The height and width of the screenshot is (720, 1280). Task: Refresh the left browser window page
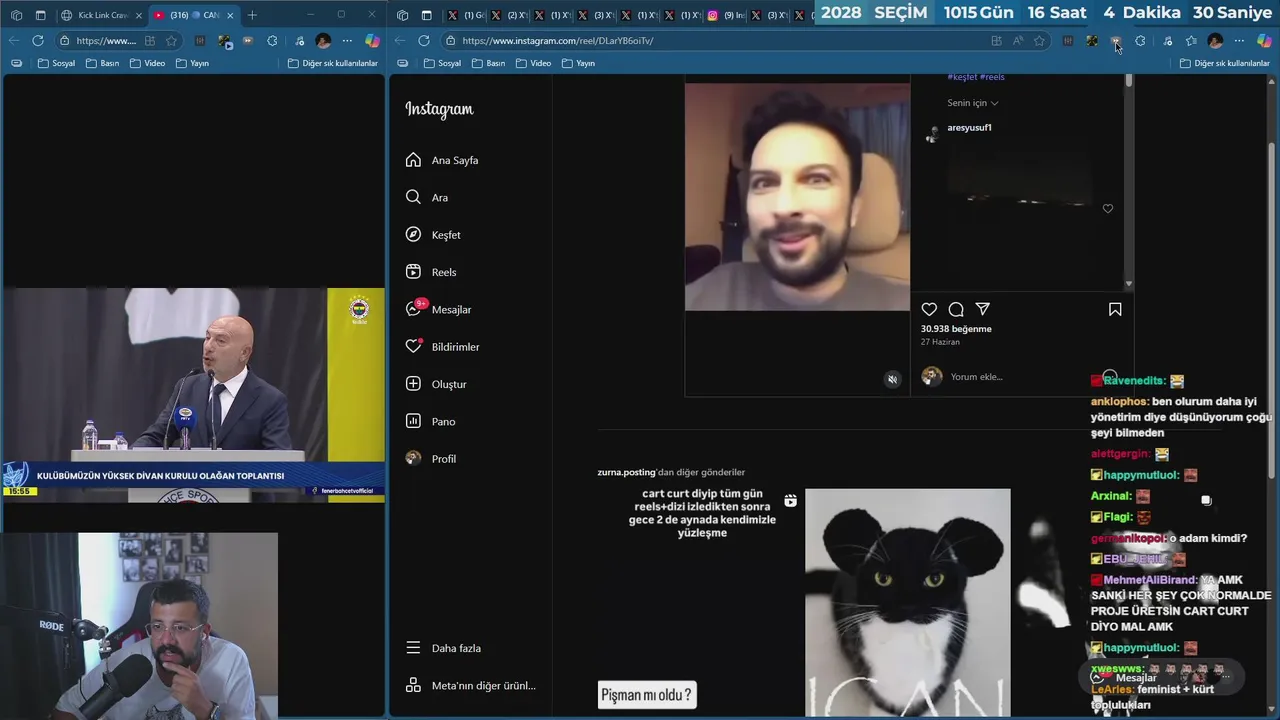tap(37, 41)
